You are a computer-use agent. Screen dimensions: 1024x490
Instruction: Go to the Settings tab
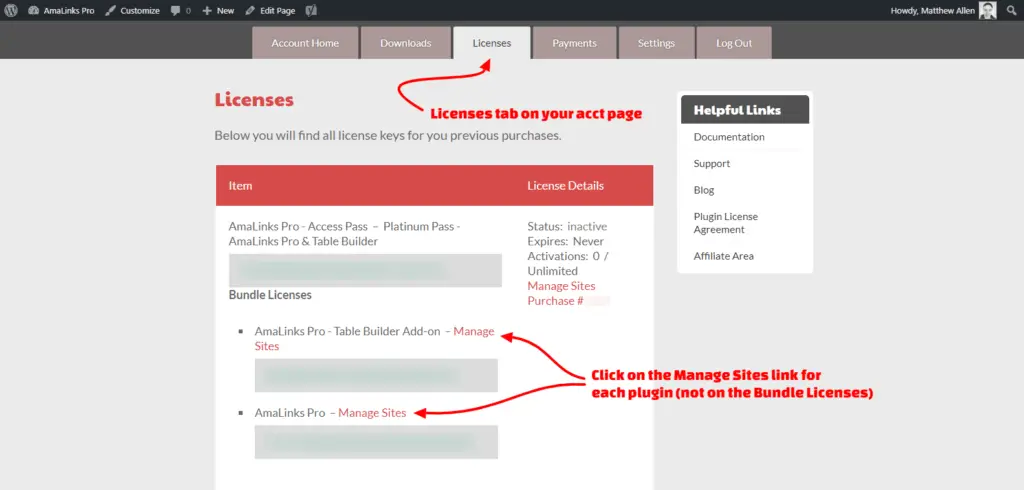coord(656,43)
